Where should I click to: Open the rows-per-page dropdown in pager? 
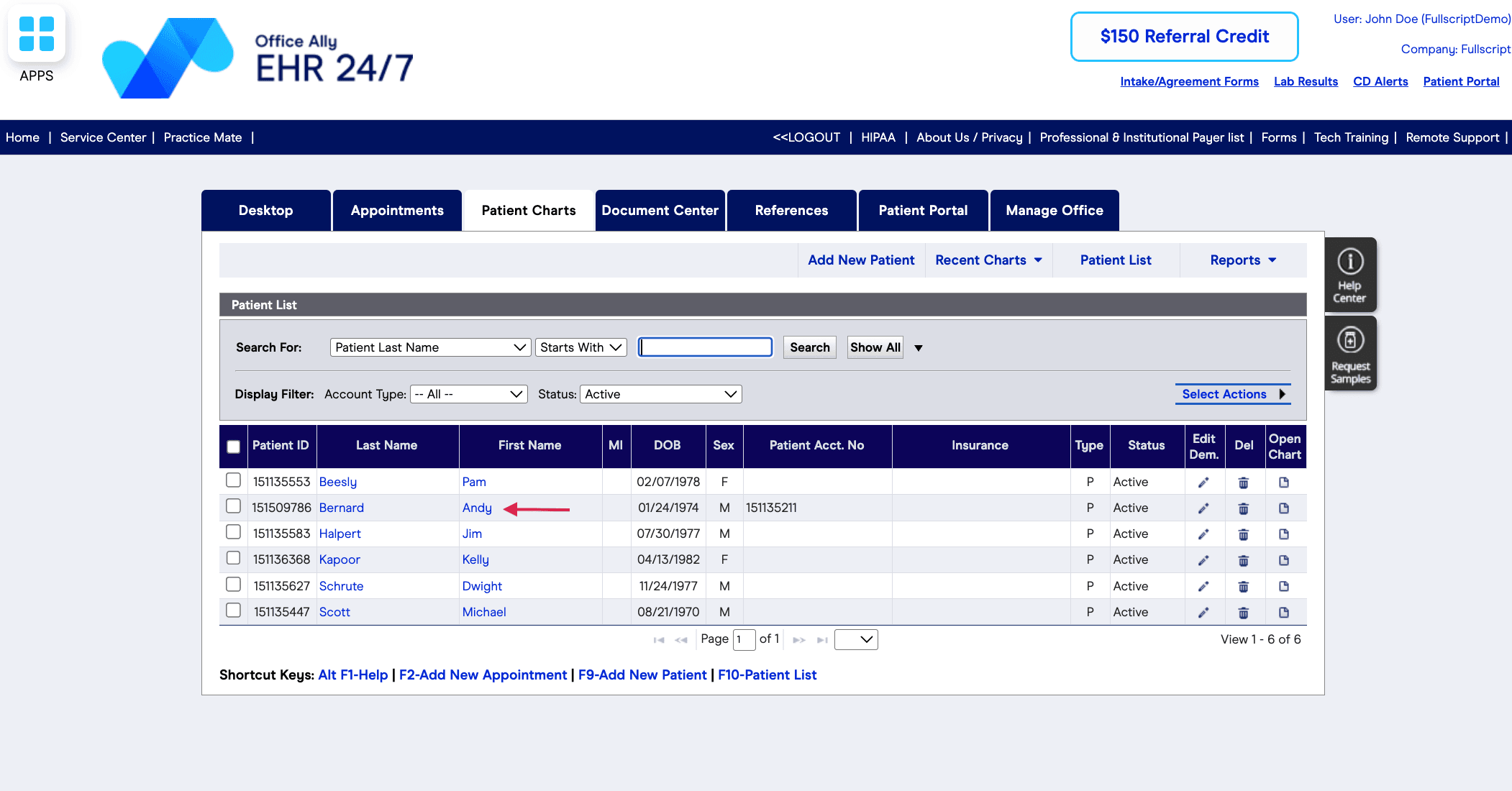[856, 639]
